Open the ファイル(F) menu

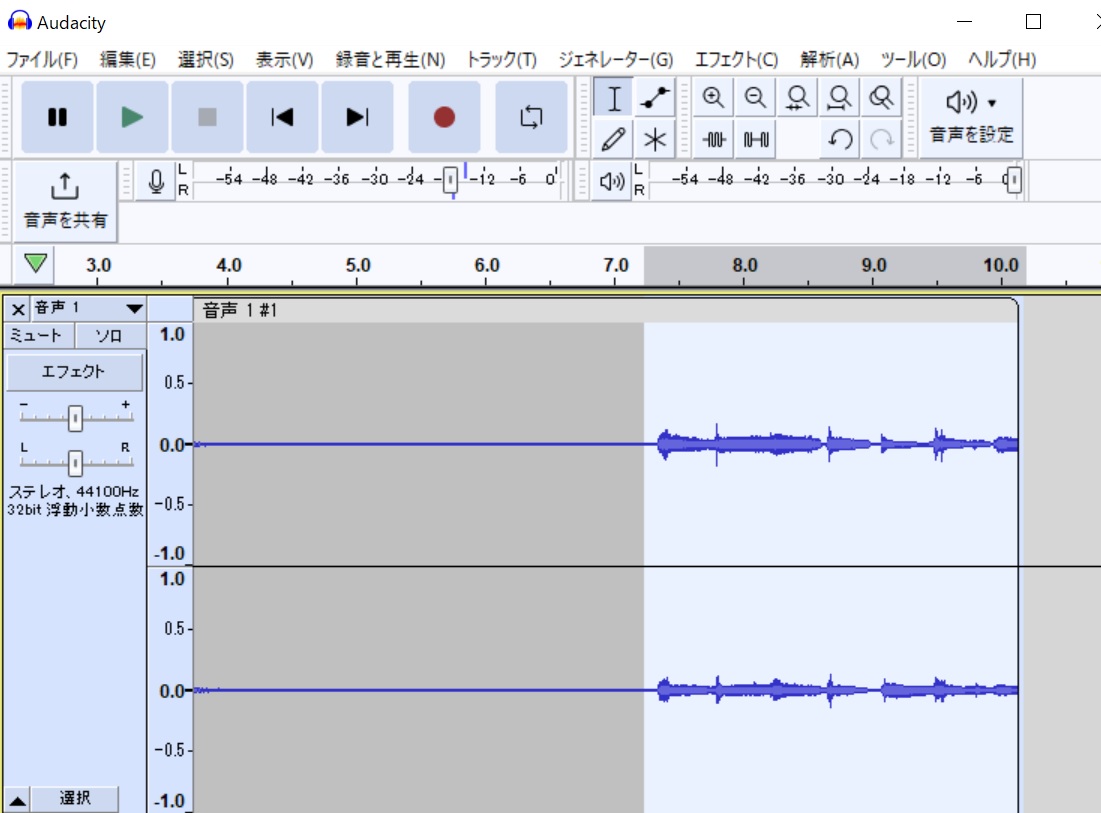point(42,59)
